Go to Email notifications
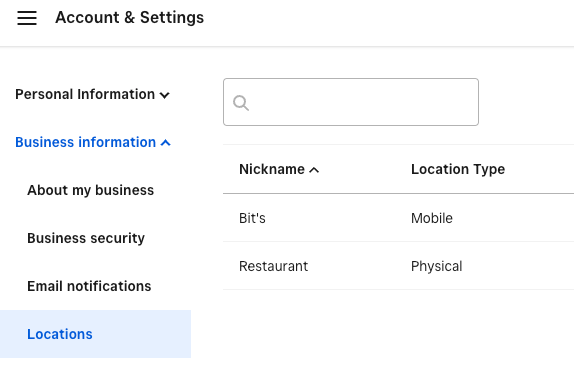The width and height of the screenshot is (574, 366). [x=89, y=286]
